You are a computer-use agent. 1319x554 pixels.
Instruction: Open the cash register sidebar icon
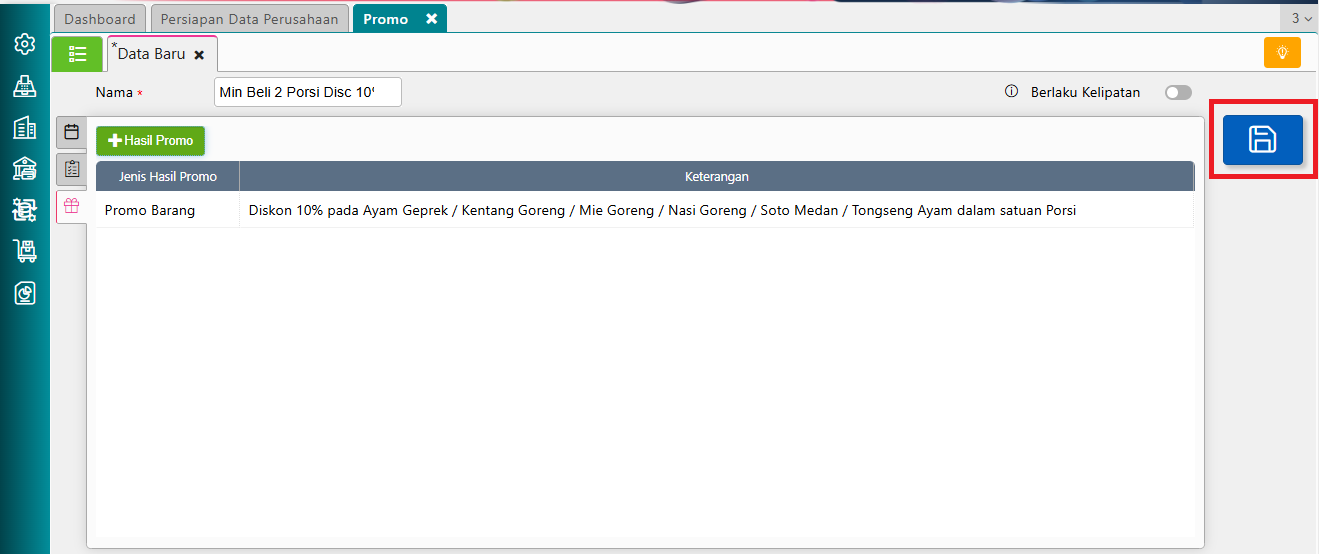click(x=25, y=86)
